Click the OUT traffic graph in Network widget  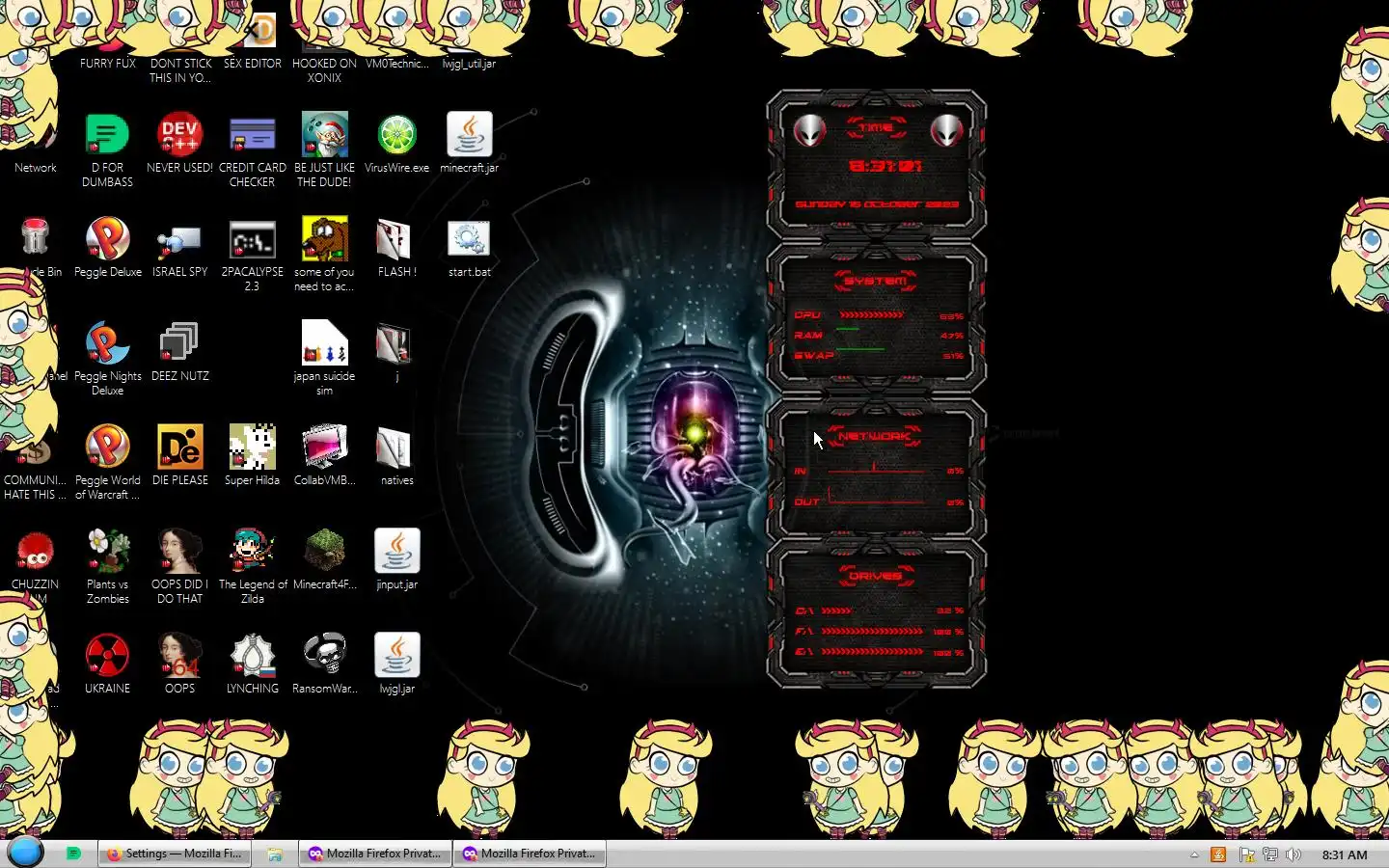(x=876, y=497)
